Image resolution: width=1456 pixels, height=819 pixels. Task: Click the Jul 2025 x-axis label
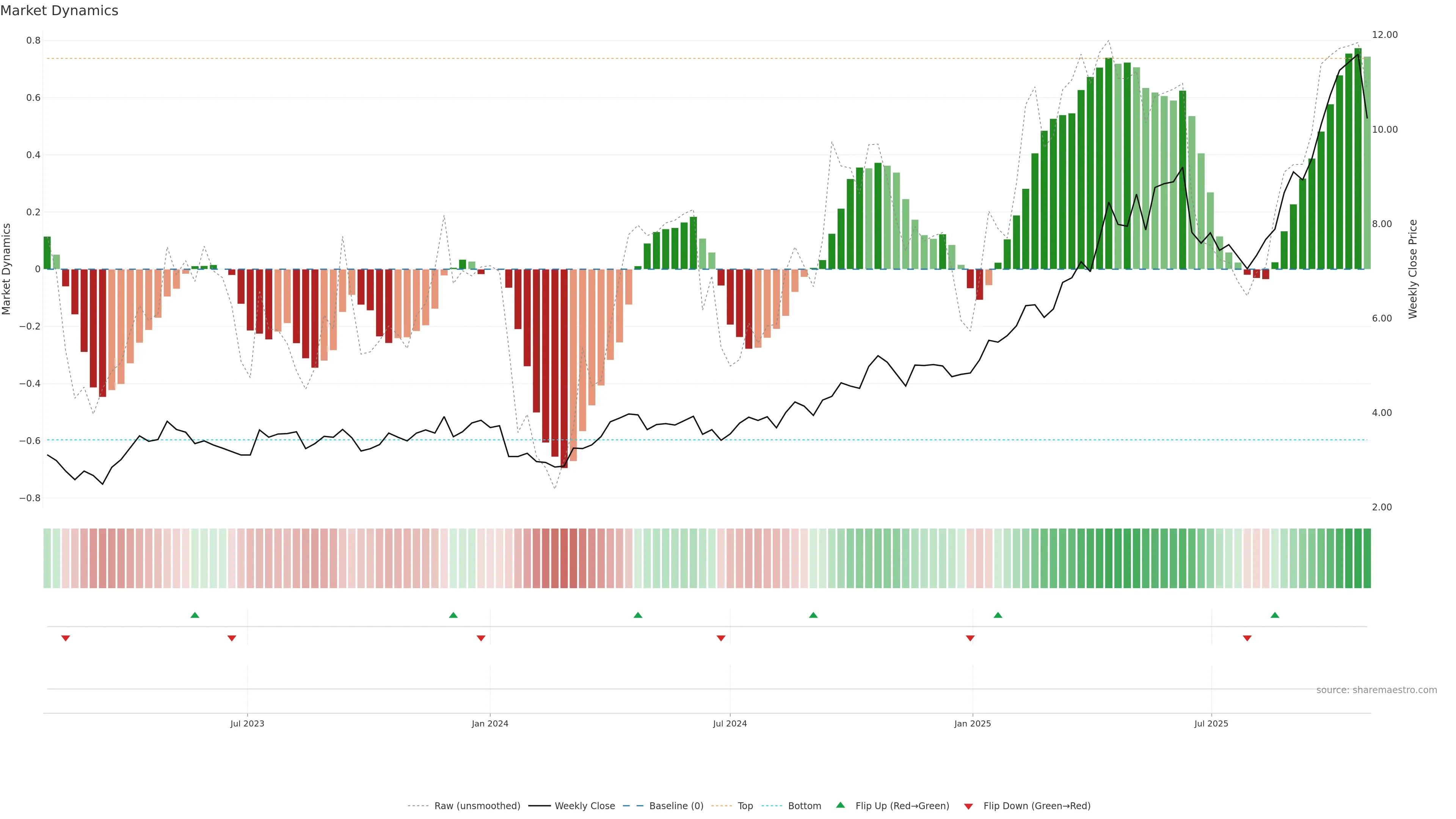pyautogui.click(x=1211, y=723)
